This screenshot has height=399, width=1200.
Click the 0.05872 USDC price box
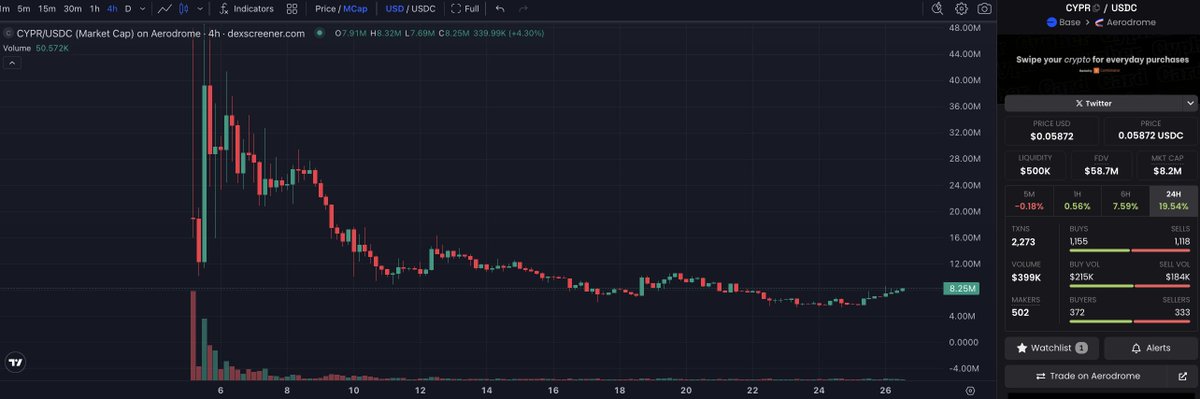(x=1150, y=130)
